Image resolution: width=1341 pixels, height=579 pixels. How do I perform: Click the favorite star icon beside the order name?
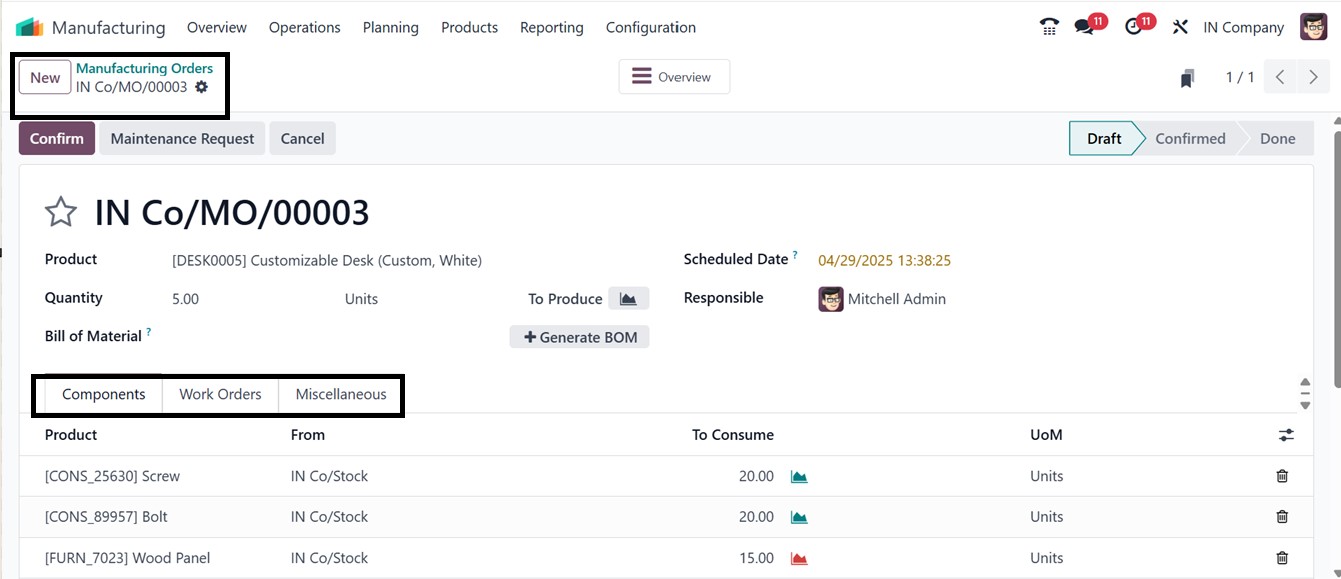click(61, 212)
